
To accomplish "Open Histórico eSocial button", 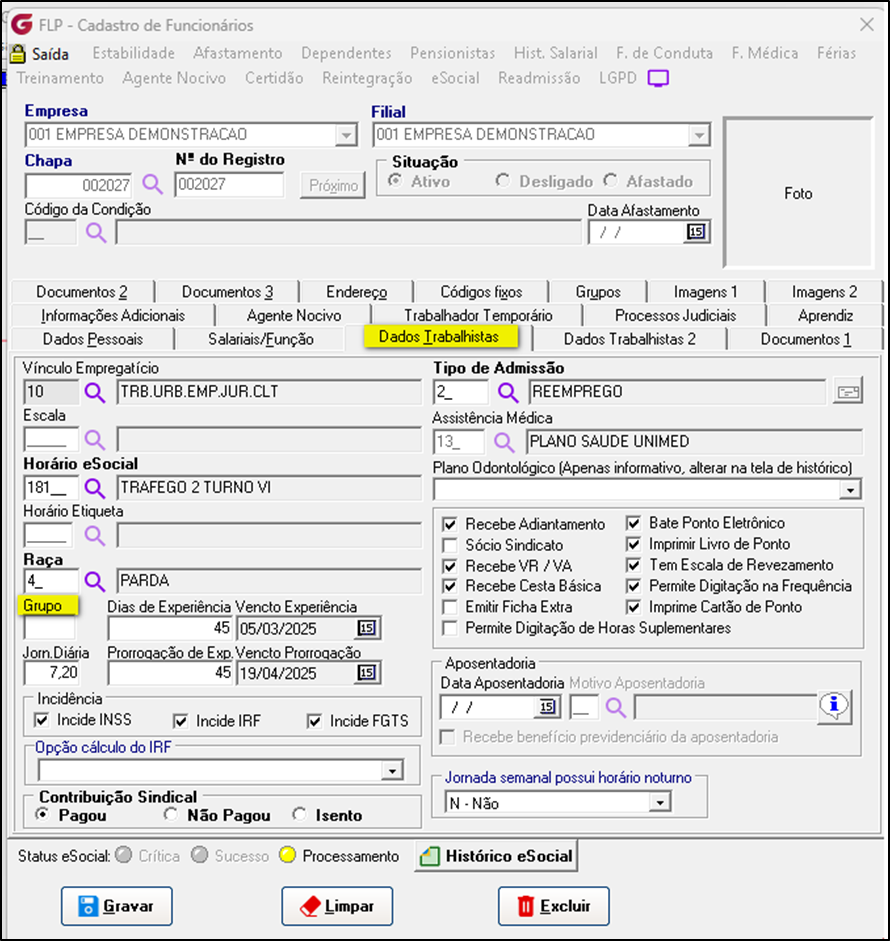I will (x=496, y=856).
